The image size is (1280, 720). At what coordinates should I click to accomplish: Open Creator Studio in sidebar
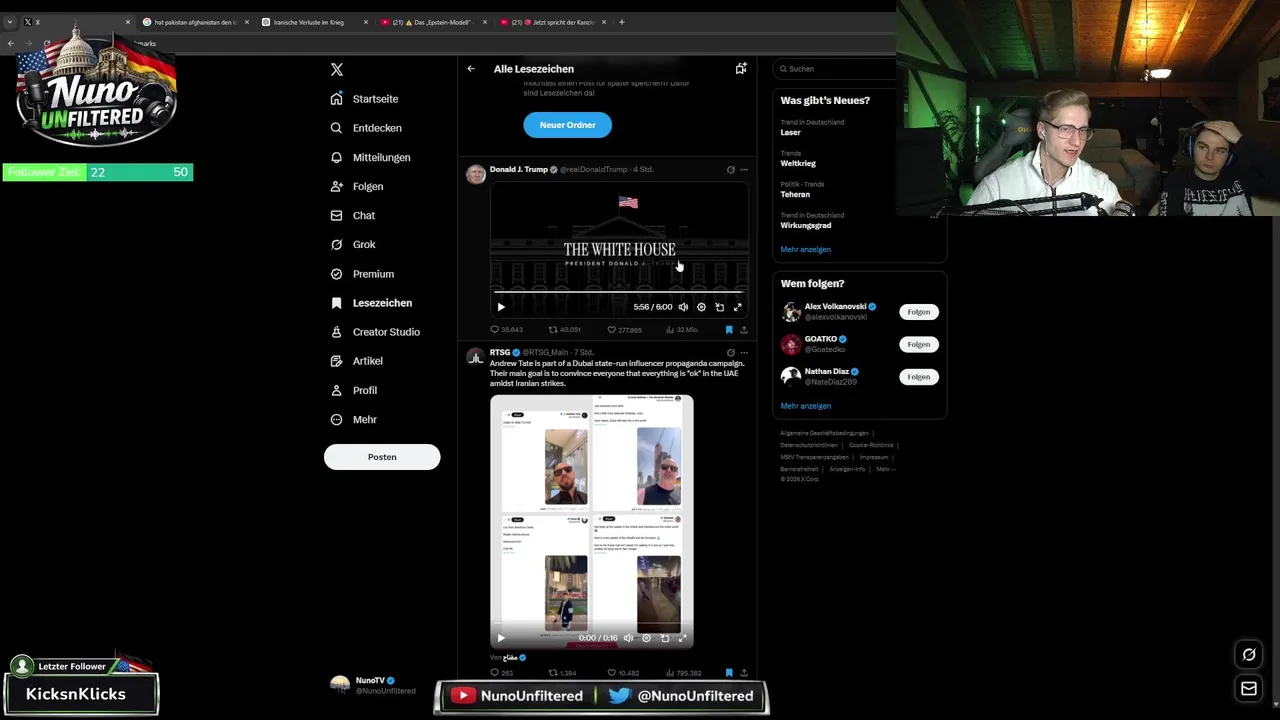[375, 332]
